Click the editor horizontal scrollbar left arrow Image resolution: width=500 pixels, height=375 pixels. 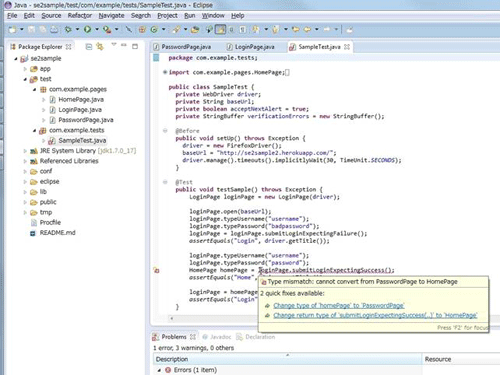click(172, 318)
